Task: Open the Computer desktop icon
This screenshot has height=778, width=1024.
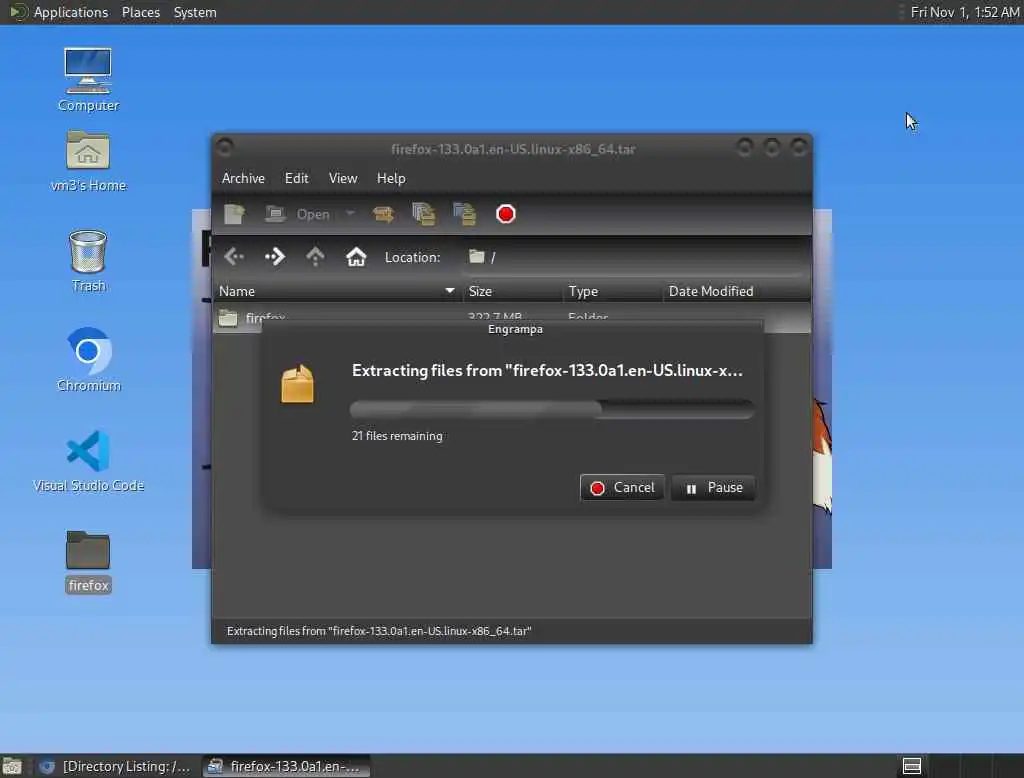Action: 88,80
